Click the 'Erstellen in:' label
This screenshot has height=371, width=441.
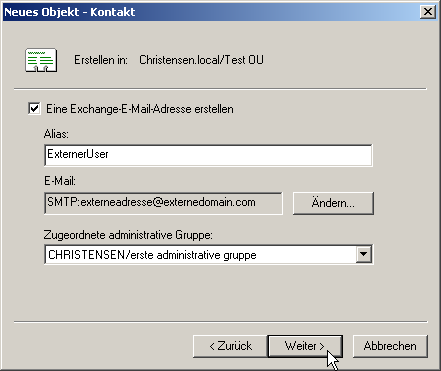point(101,60)
